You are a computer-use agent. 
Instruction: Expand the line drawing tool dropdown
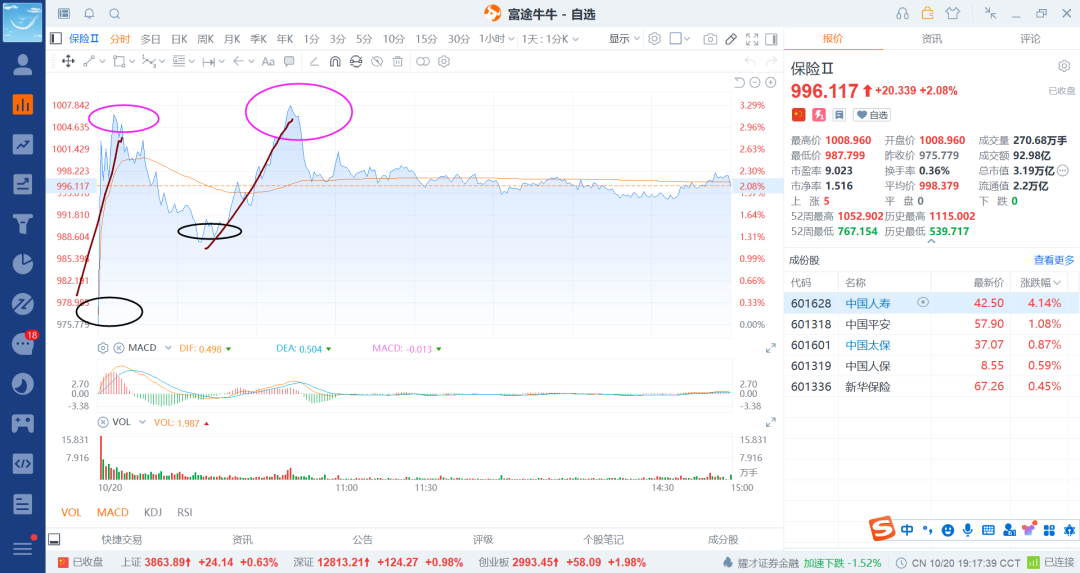[x=103, y=62]
